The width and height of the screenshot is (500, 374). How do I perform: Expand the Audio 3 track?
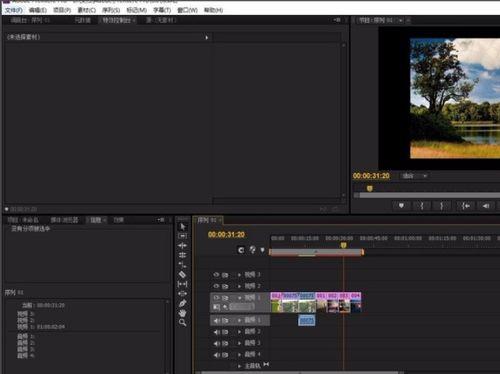(x=239, y=343)
